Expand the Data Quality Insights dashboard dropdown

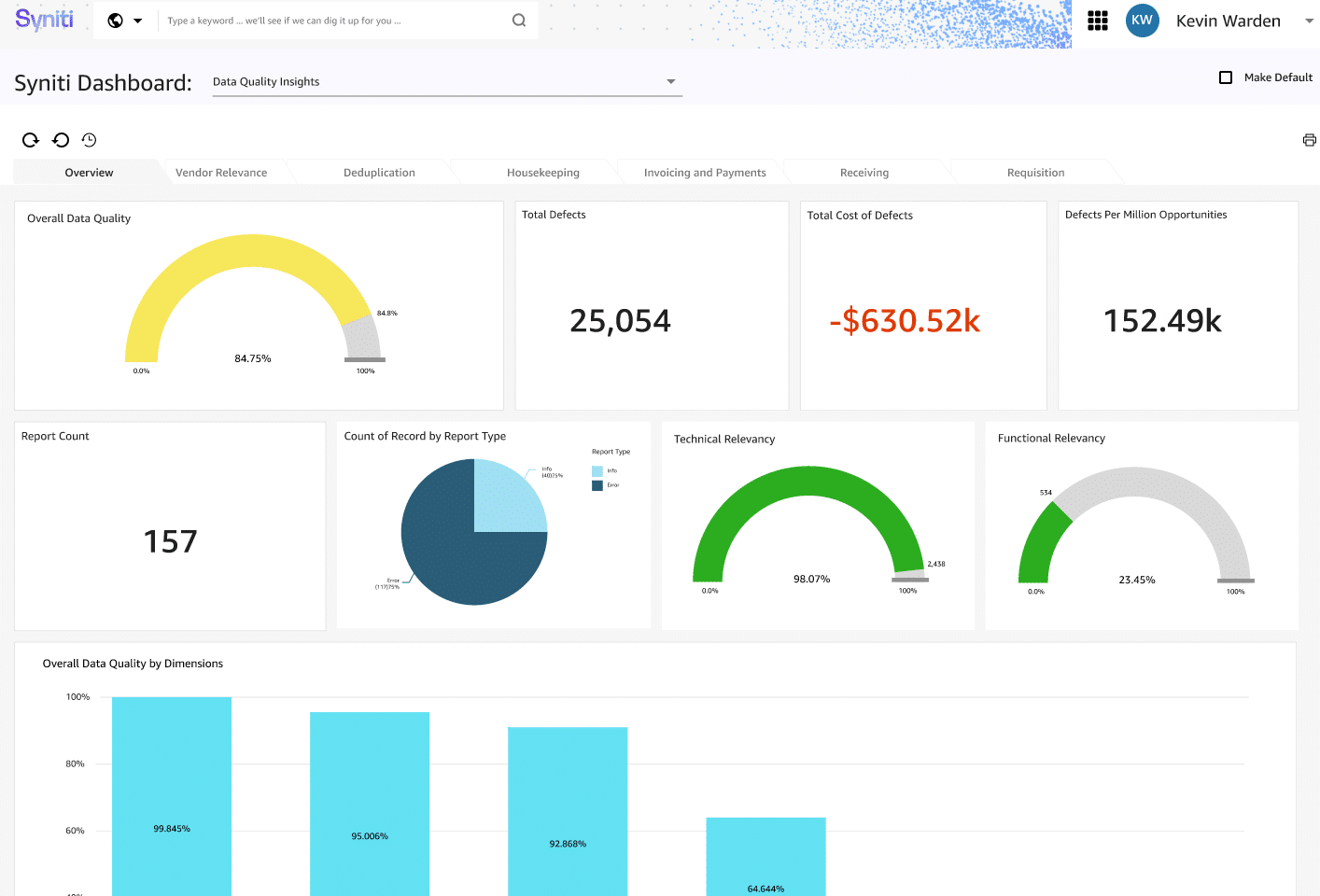670,82
